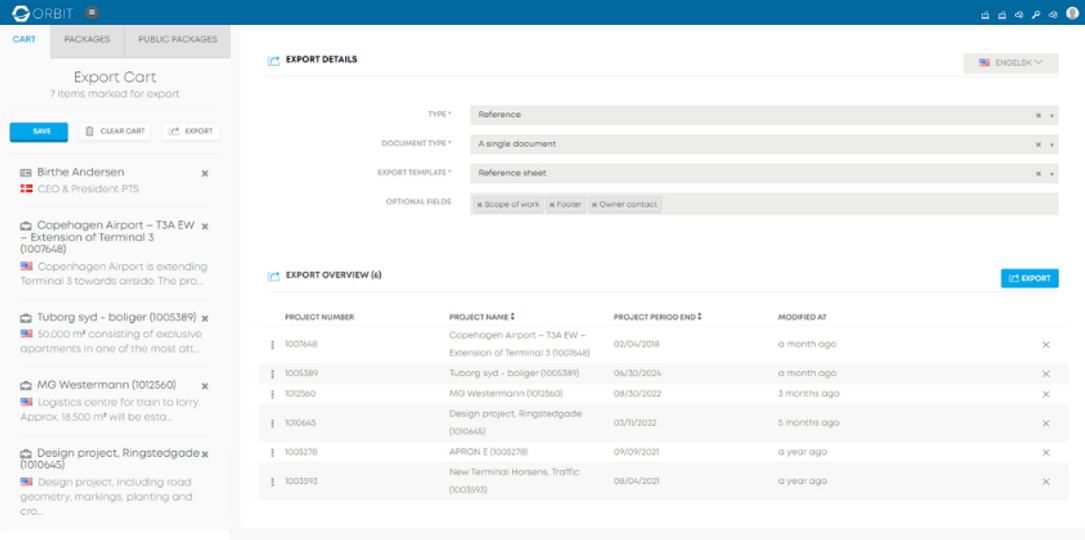
Task: Switch to the Public Packages tab
Action: click(x=177, y=40)
